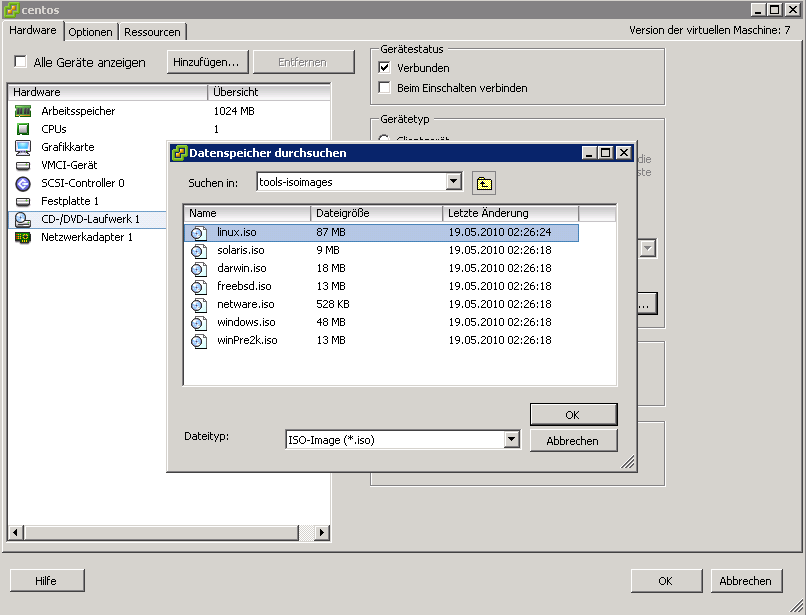This screenshot has width=806, height=615.
Task: Click the windows.iso file icon
Action: pos(198,322)
